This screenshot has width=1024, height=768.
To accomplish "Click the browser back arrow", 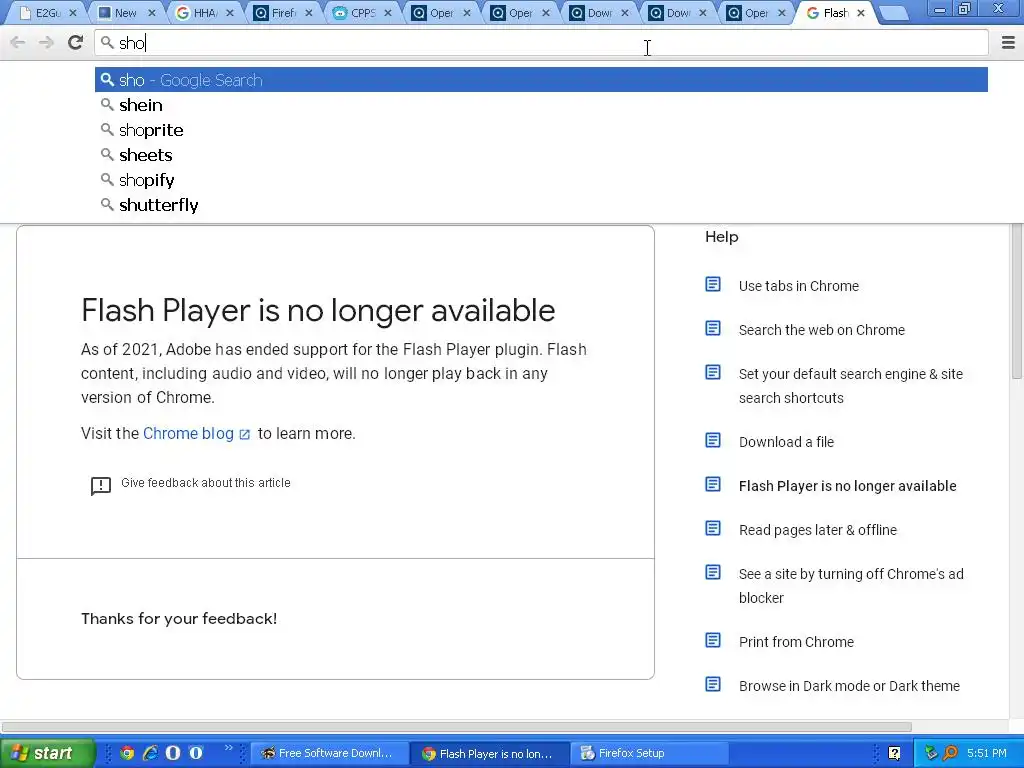I will 18,43.
